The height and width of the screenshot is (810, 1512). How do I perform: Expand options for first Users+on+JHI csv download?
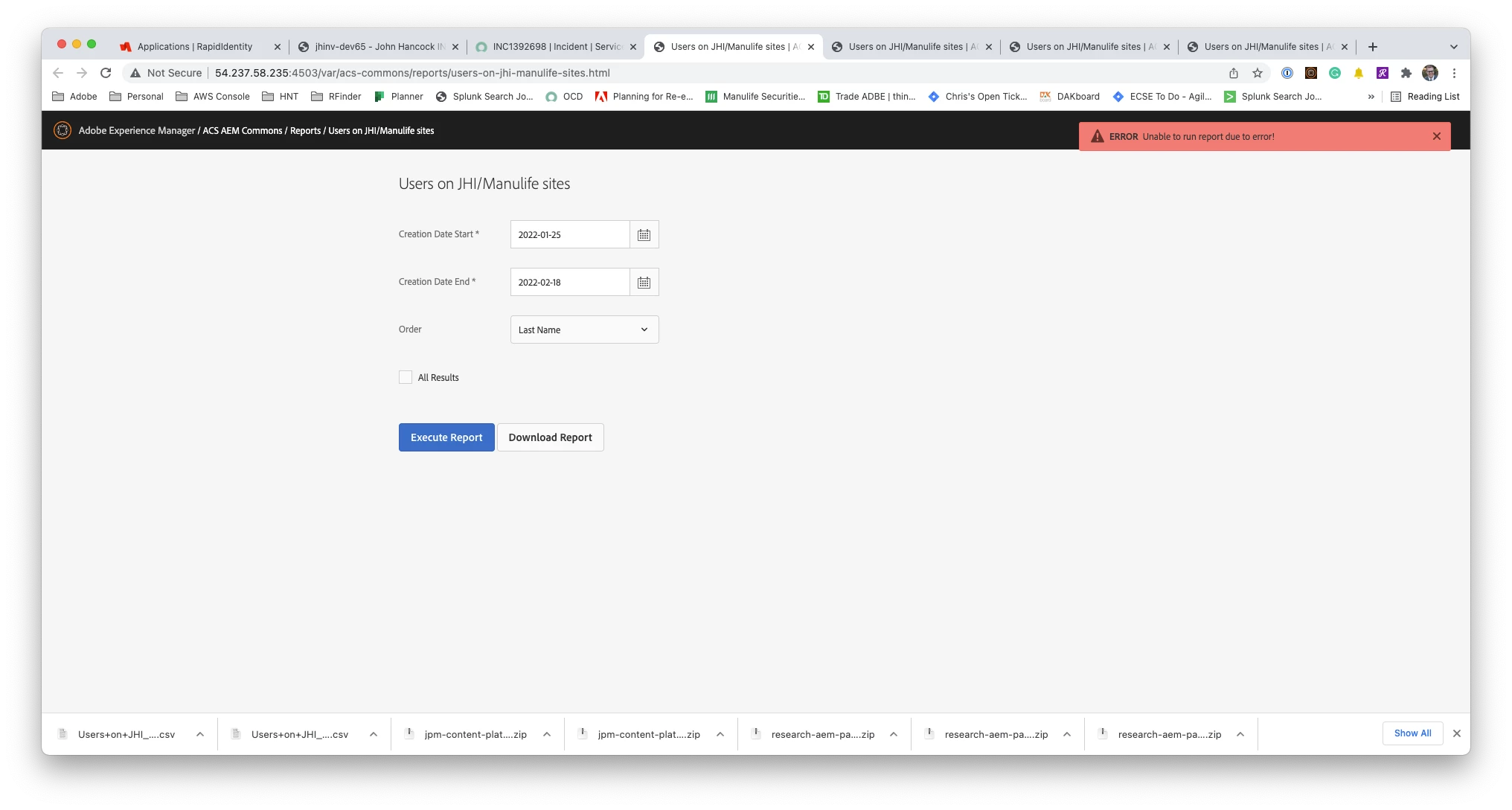point(200,734)
